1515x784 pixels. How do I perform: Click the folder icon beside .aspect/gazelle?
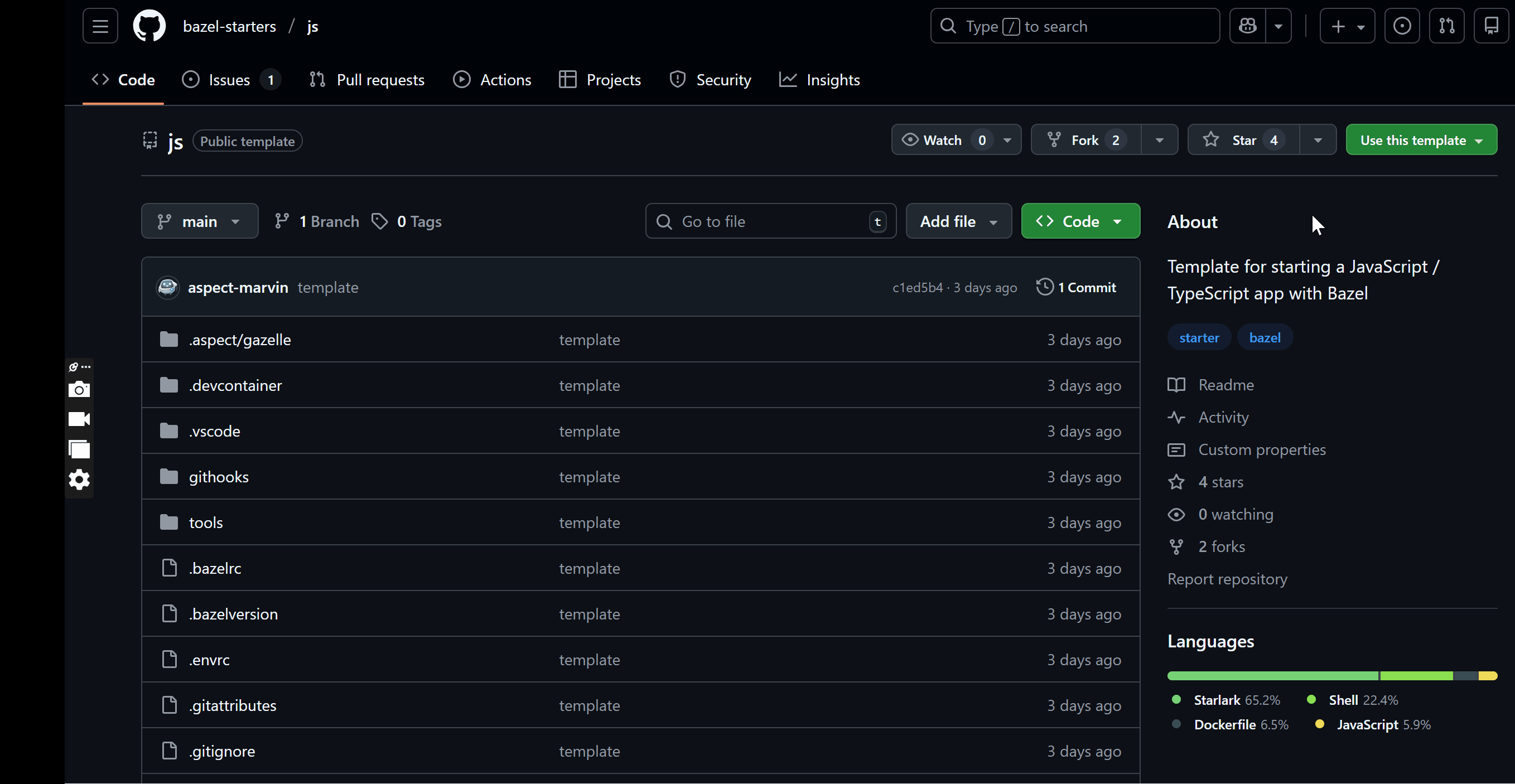[169, 339]
